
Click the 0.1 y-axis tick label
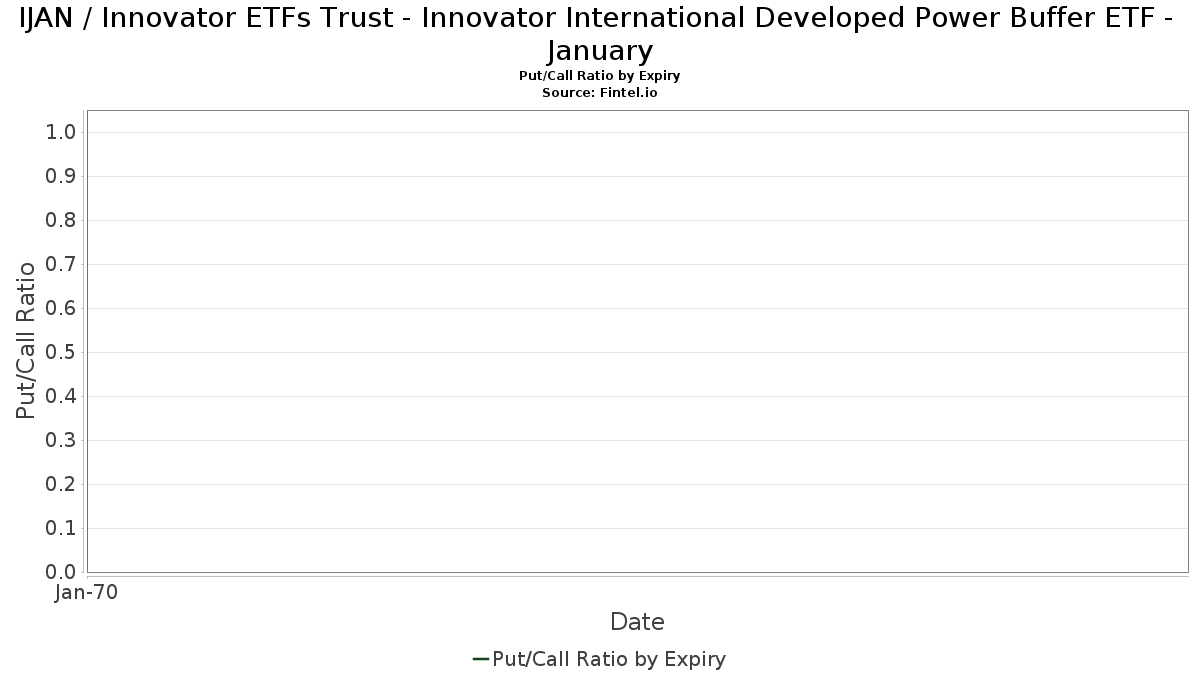click(x=61, y=528)
